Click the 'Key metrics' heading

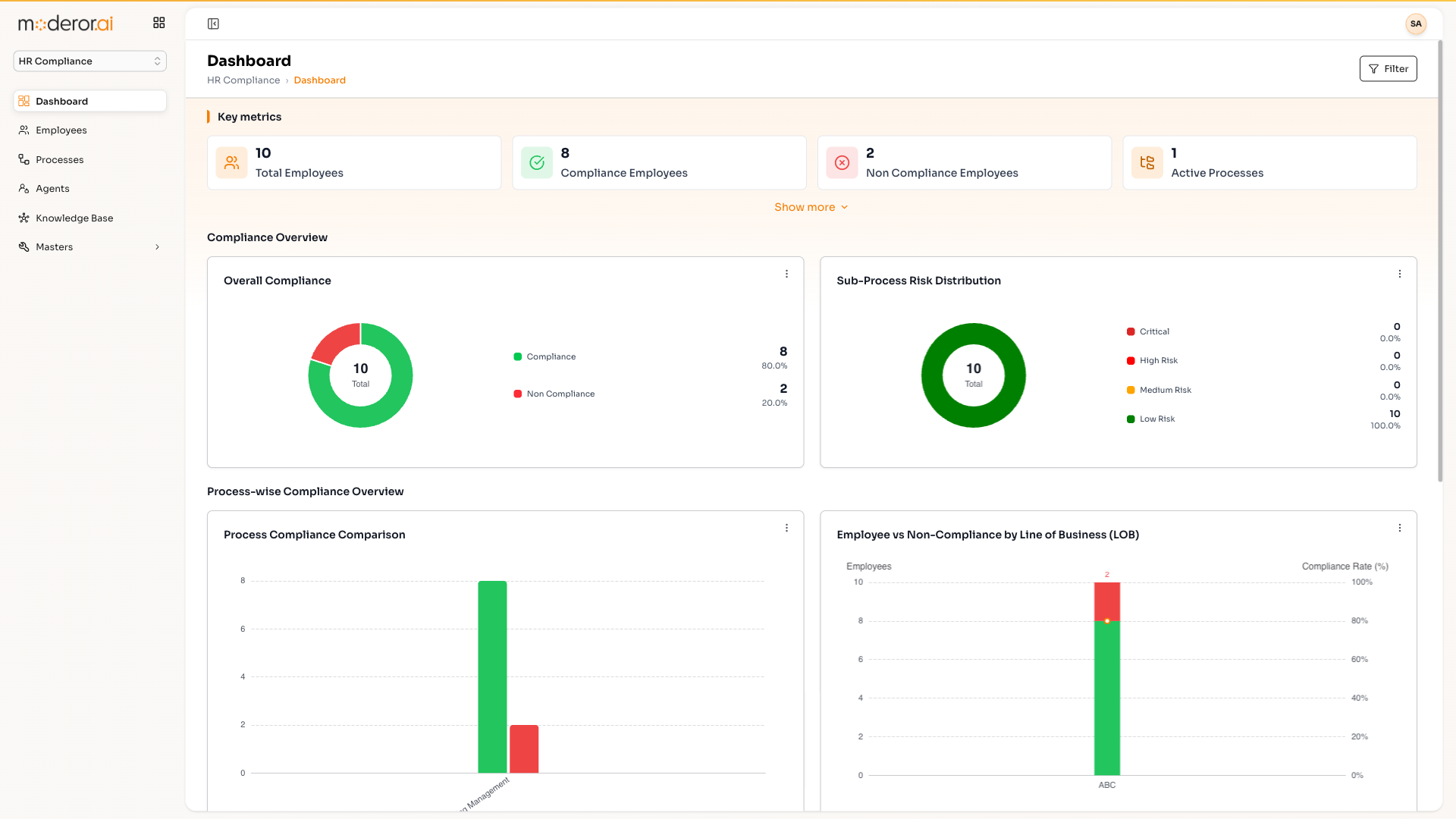[249, 118]
